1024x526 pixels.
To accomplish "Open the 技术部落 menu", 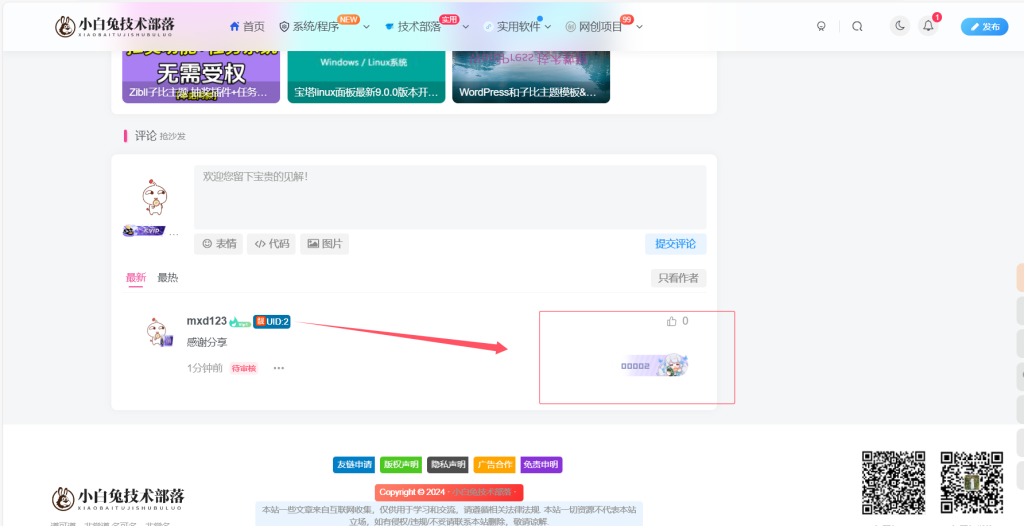I will [x=413, y=27].
